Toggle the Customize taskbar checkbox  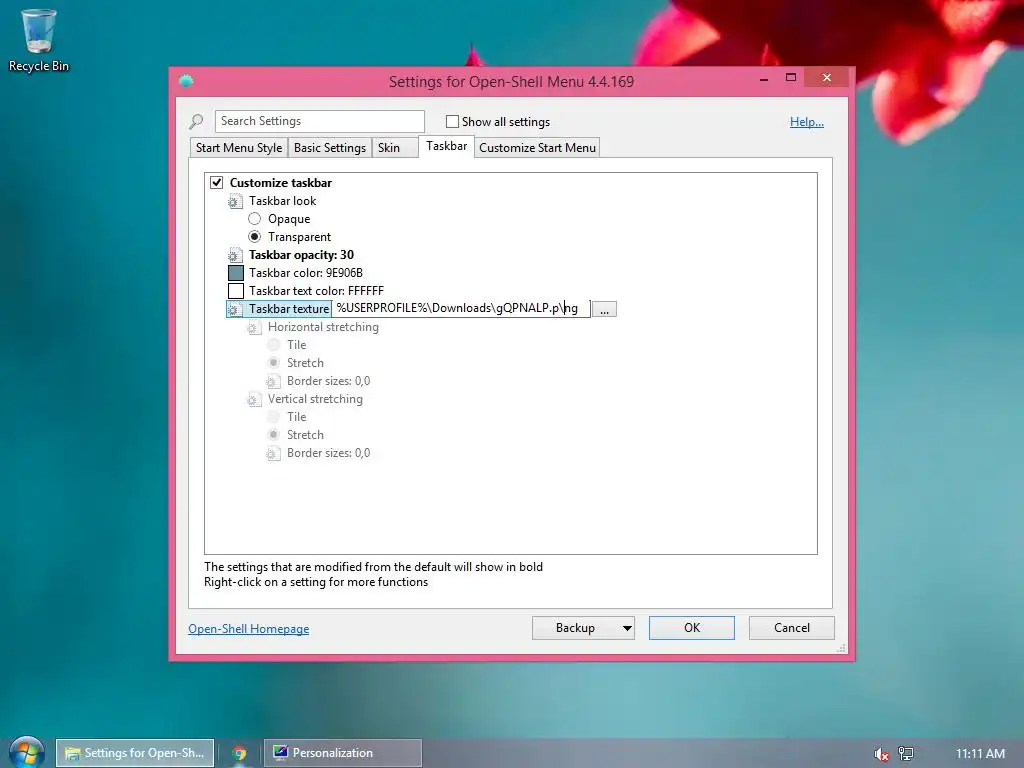tap(217, 183)
